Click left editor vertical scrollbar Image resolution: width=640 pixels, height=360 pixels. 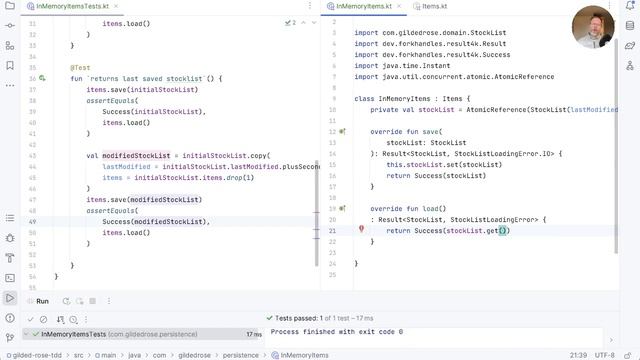pos(317,213)
